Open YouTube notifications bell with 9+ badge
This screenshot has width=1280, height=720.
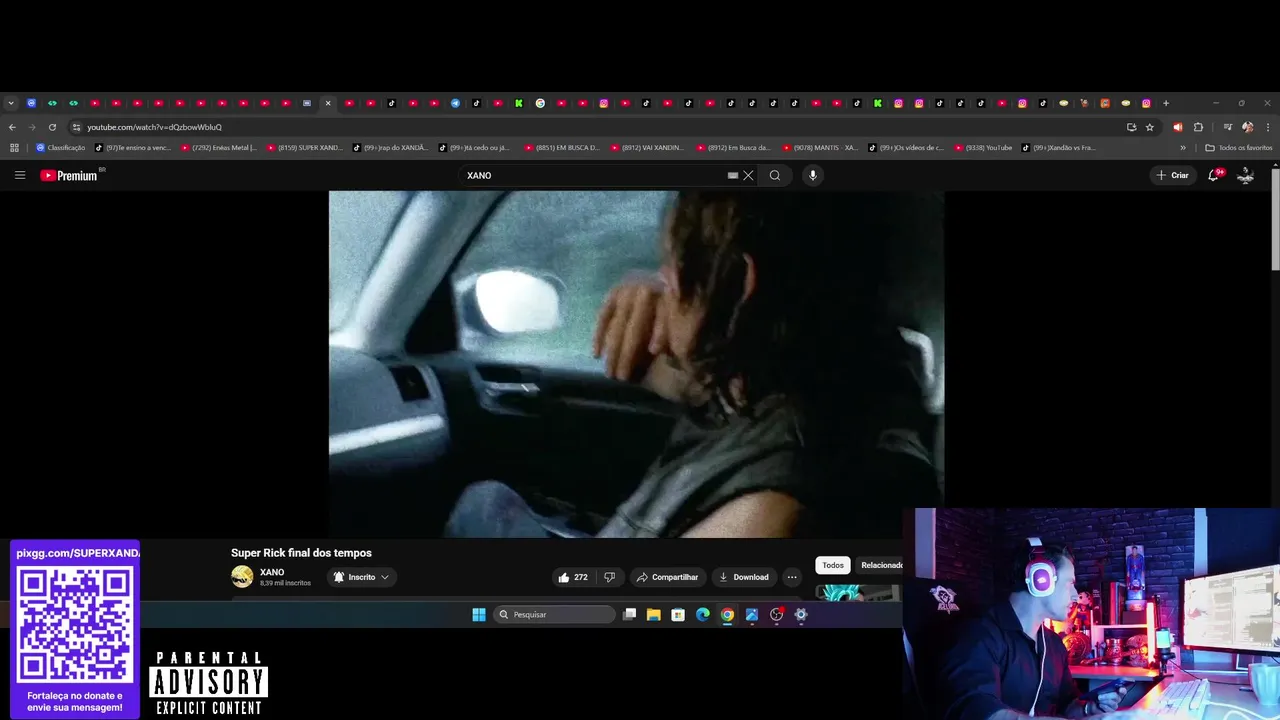pos(1214,175)
